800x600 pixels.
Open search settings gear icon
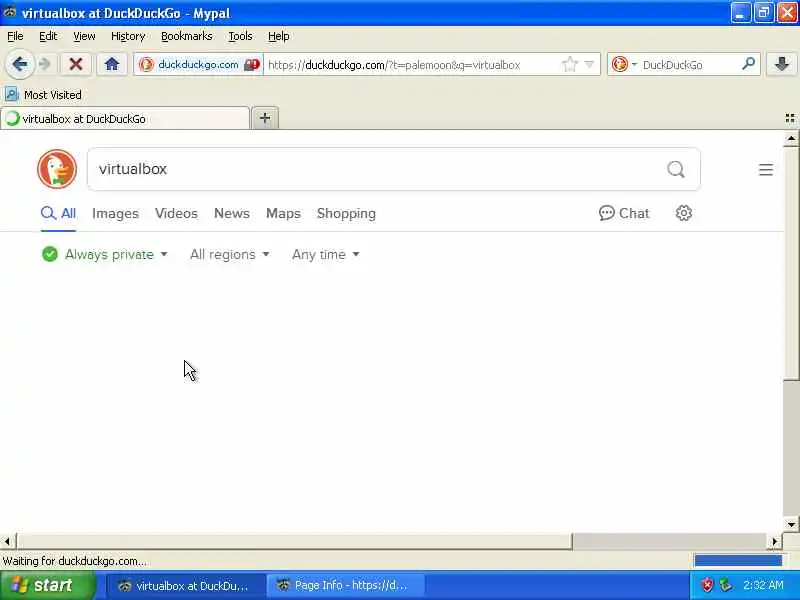(x=684, y=213)
